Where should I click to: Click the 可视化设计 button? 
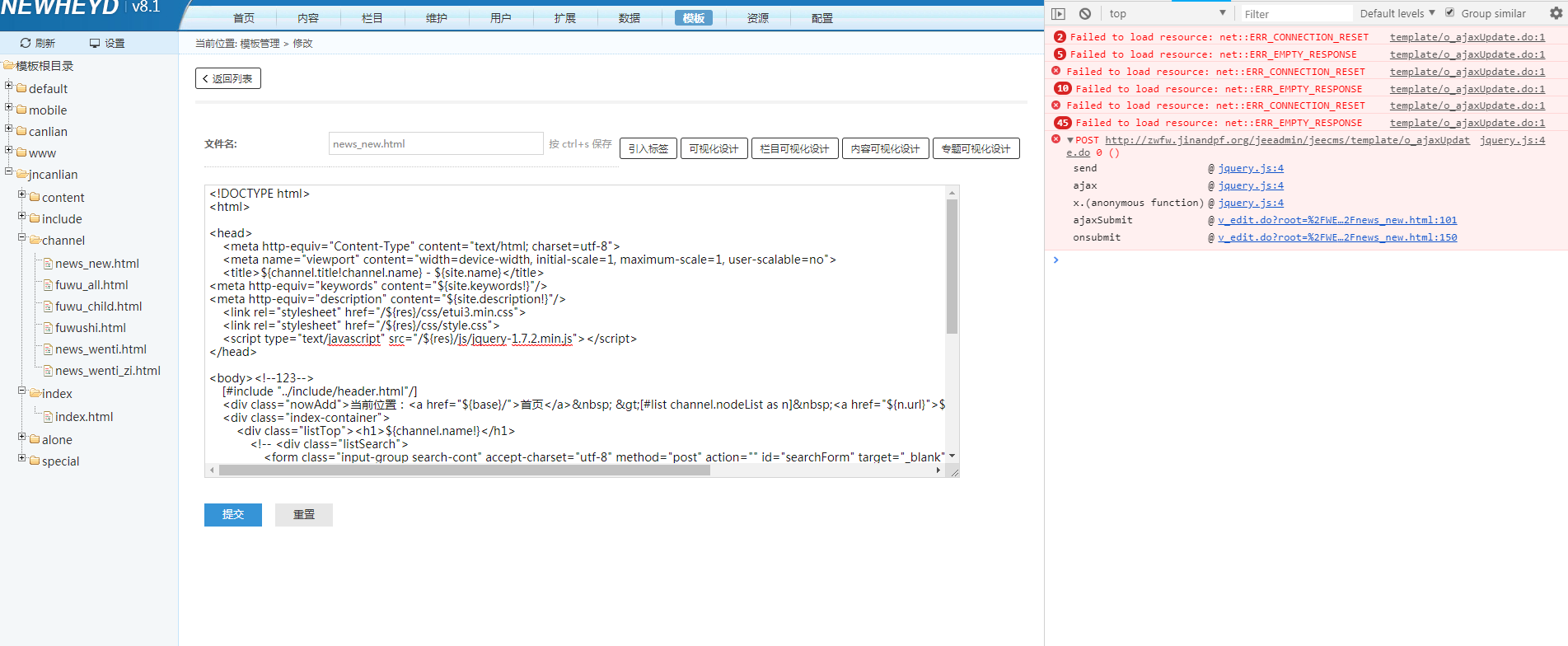(714, 148)
